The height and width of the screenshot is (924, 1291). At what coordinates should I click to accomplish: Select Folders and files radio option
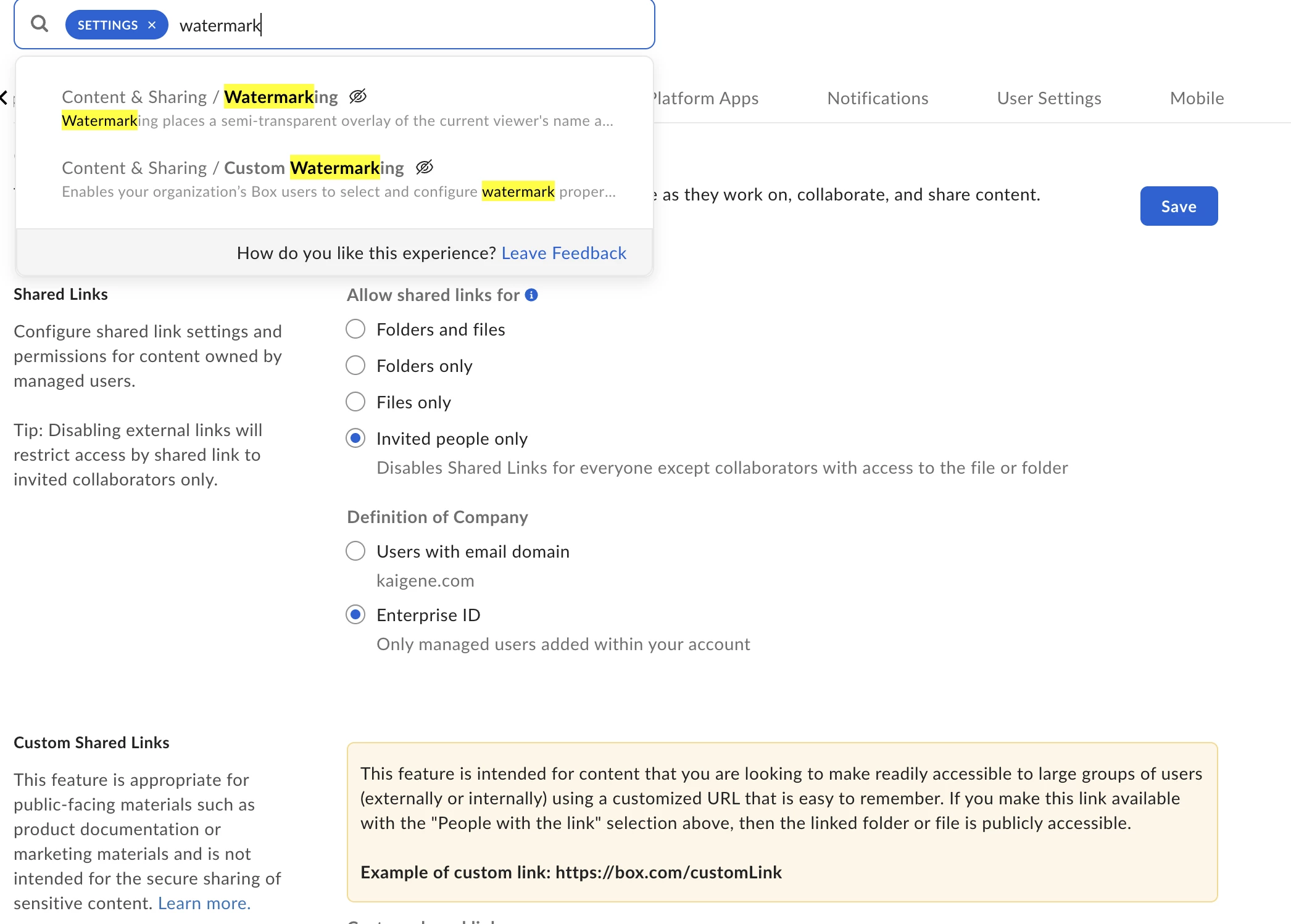355,329
